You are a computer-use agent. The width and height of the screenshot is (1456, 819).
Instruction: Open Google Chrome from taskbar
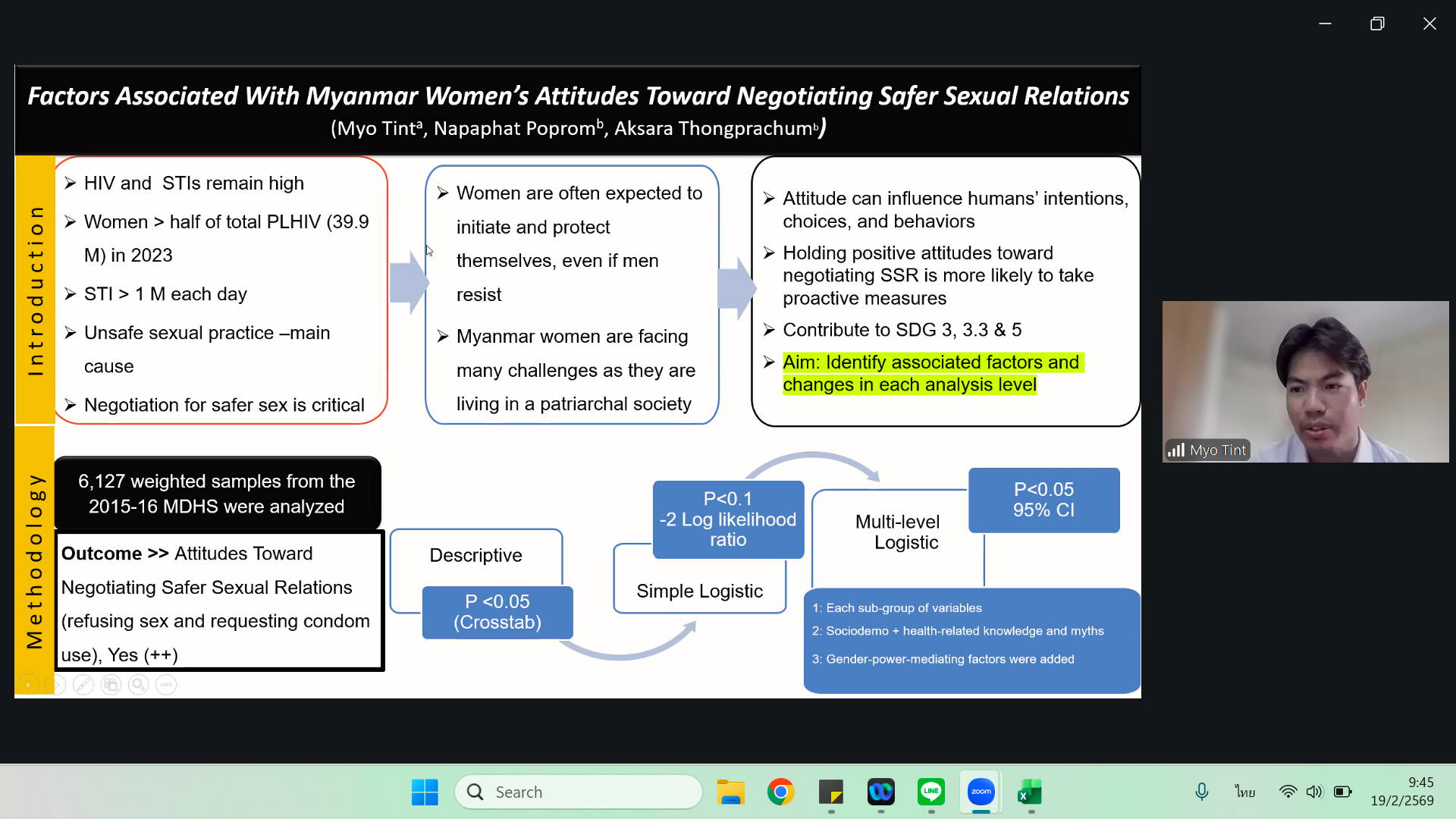[x=780, y=792]
